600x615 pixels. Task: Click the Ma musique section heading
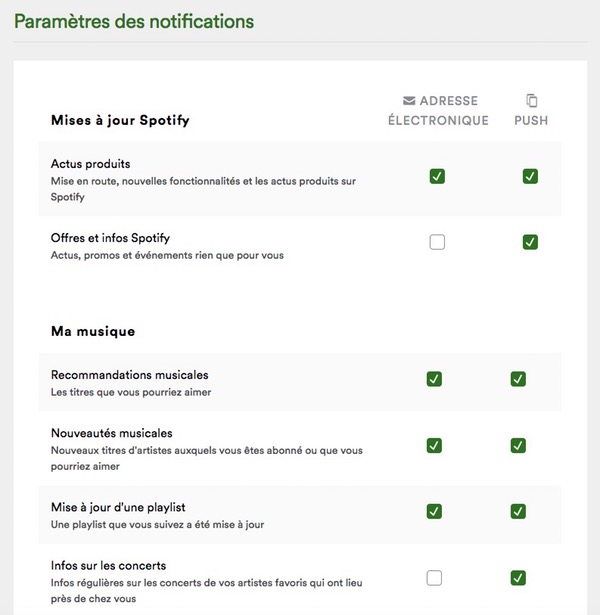(93, 331)
